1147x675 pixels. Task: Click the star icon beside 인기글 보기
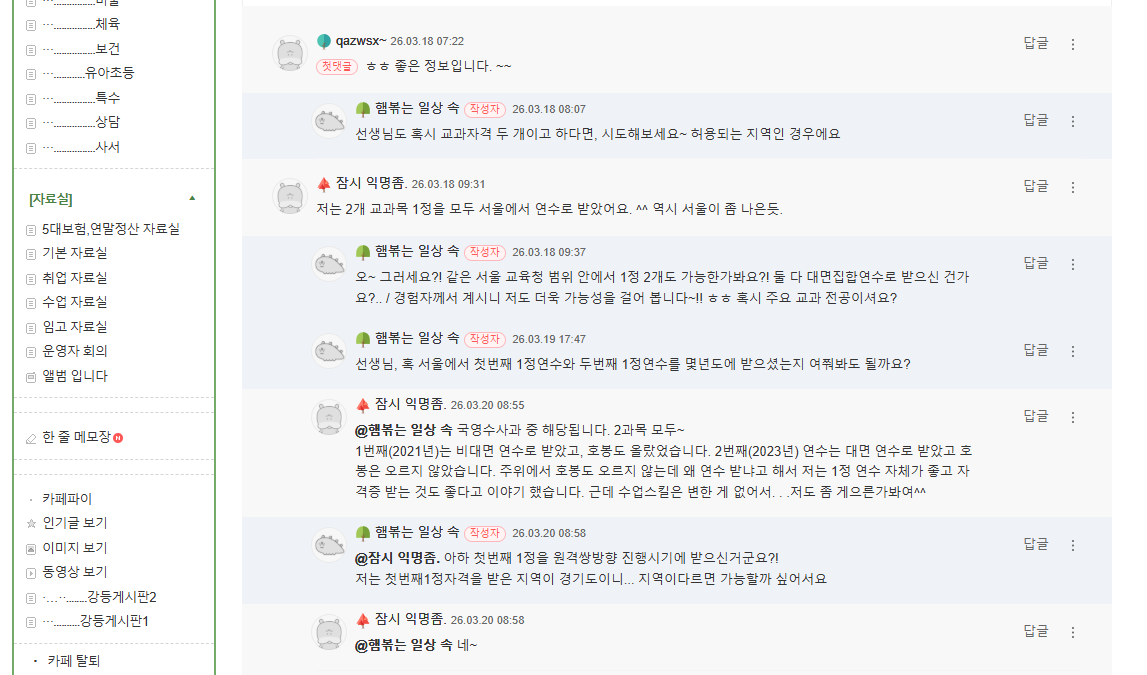point(31,523)
